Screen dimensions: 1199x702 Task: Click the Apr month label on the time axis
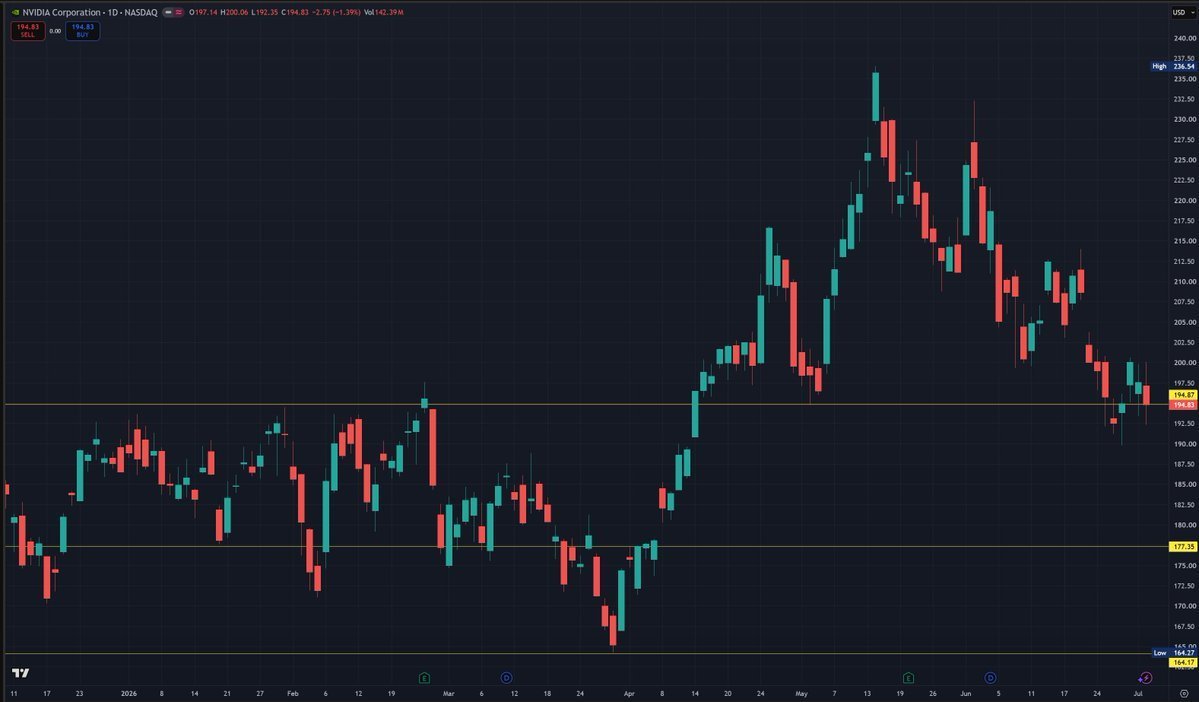(629, 694)
